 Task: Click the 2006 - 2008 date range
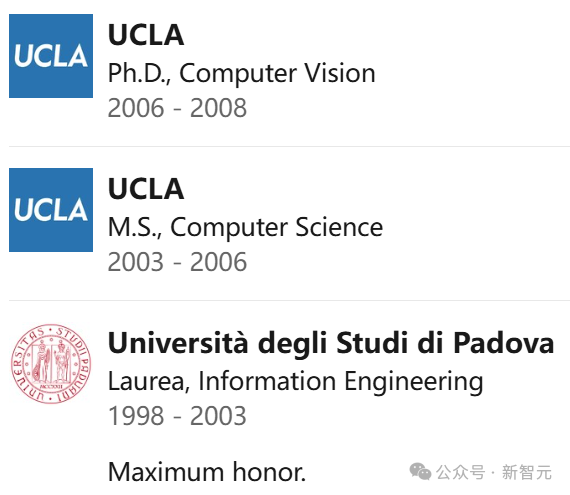coord(177,108)
